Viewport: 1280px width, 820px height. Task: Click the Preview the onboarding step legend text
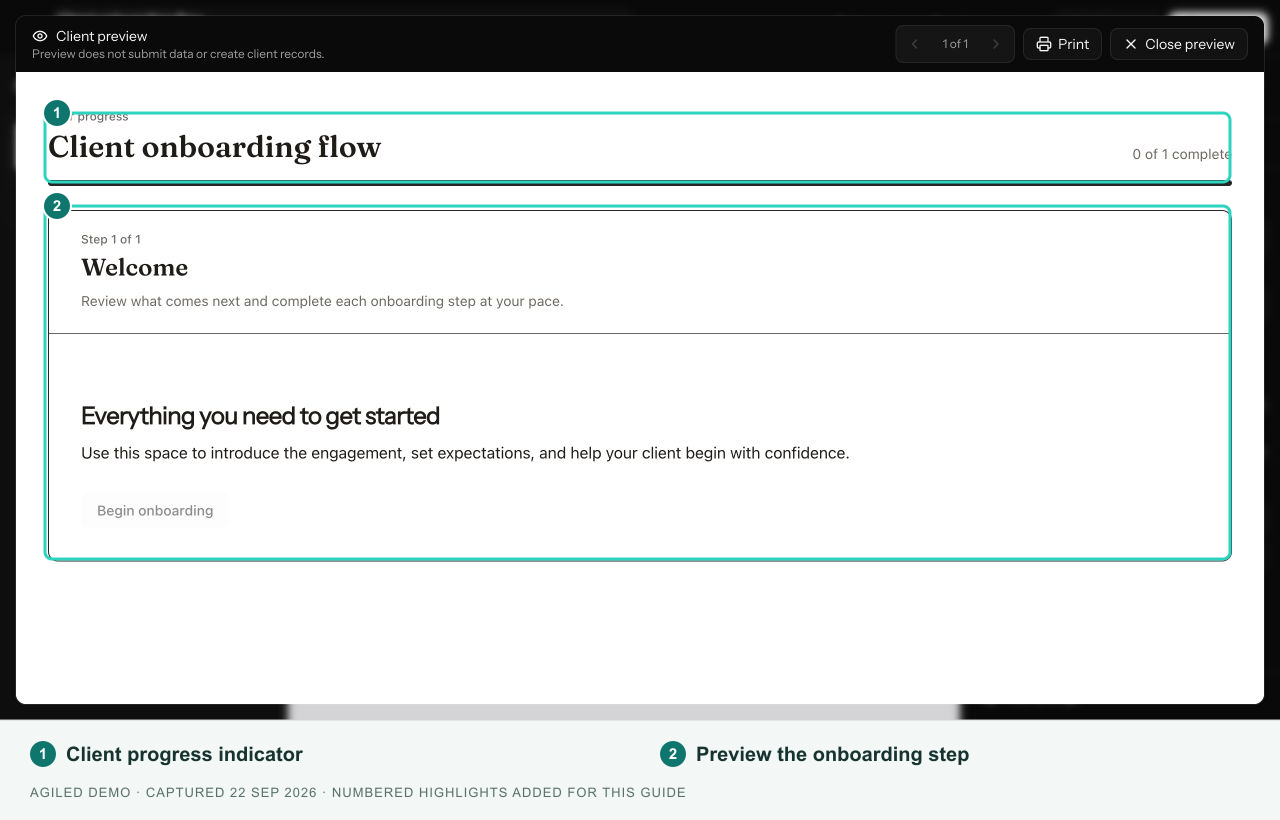click(832, 754)
